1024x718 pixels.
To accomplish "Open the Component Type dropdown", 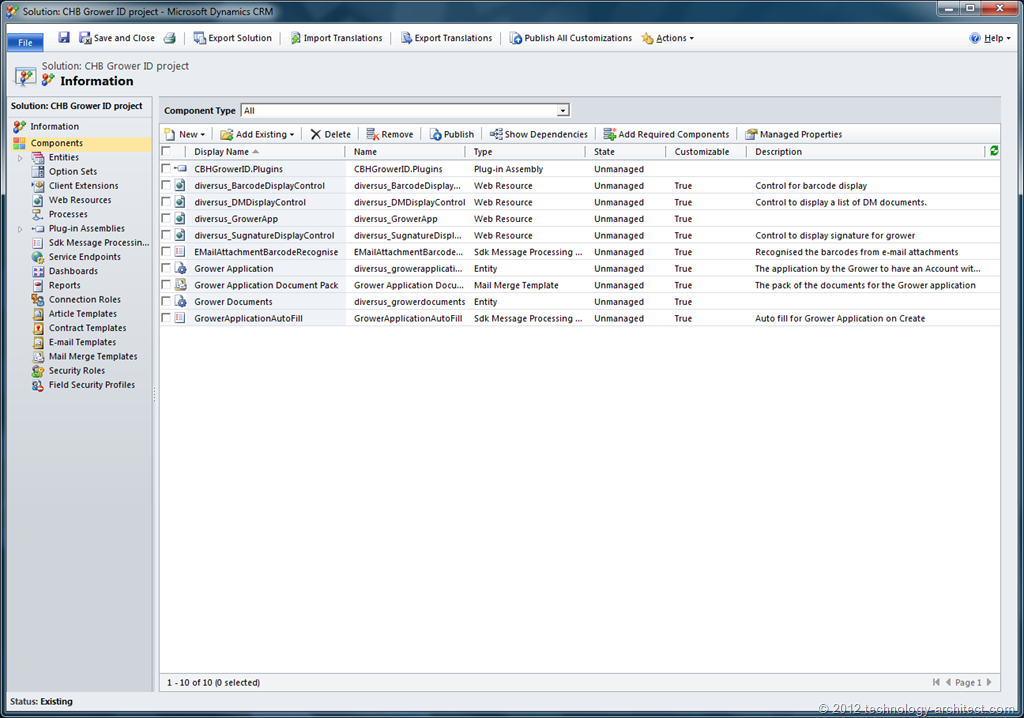I will click(x=562, y=110).
